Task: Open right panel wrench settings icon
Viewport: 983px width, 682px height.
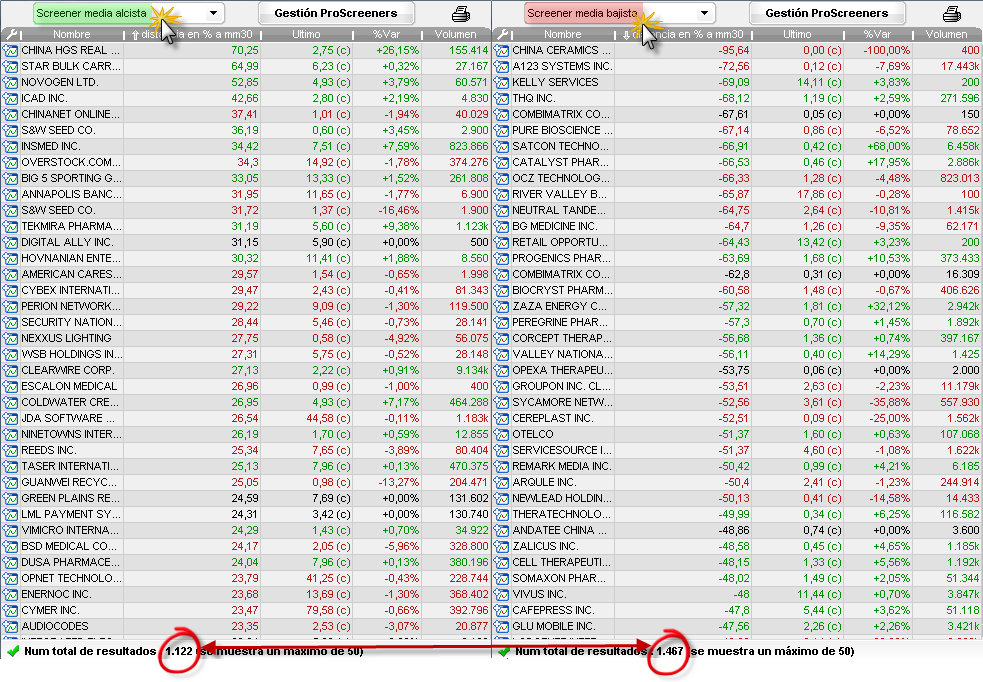Action: coord(502,34)
